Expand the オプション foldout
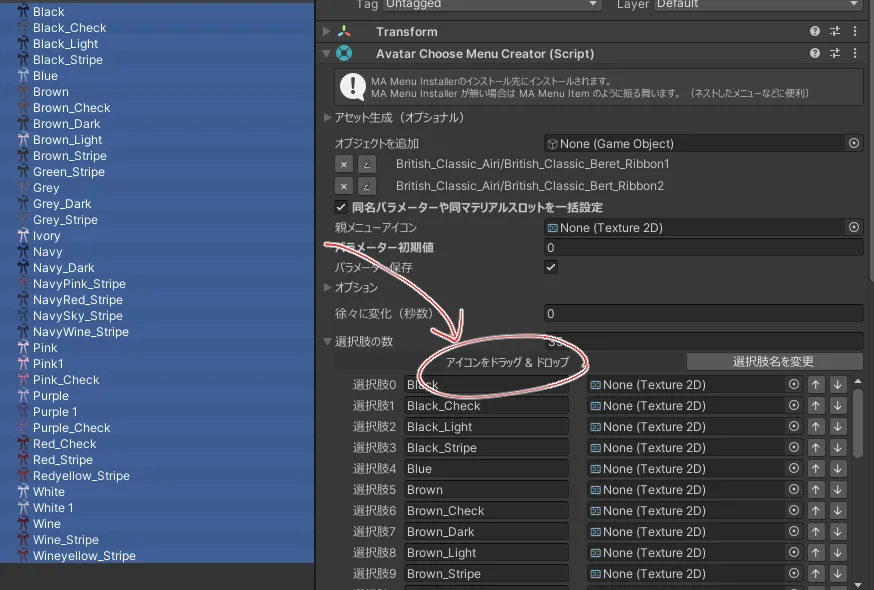This screenshot has height=590, width=874. (327, 288)
